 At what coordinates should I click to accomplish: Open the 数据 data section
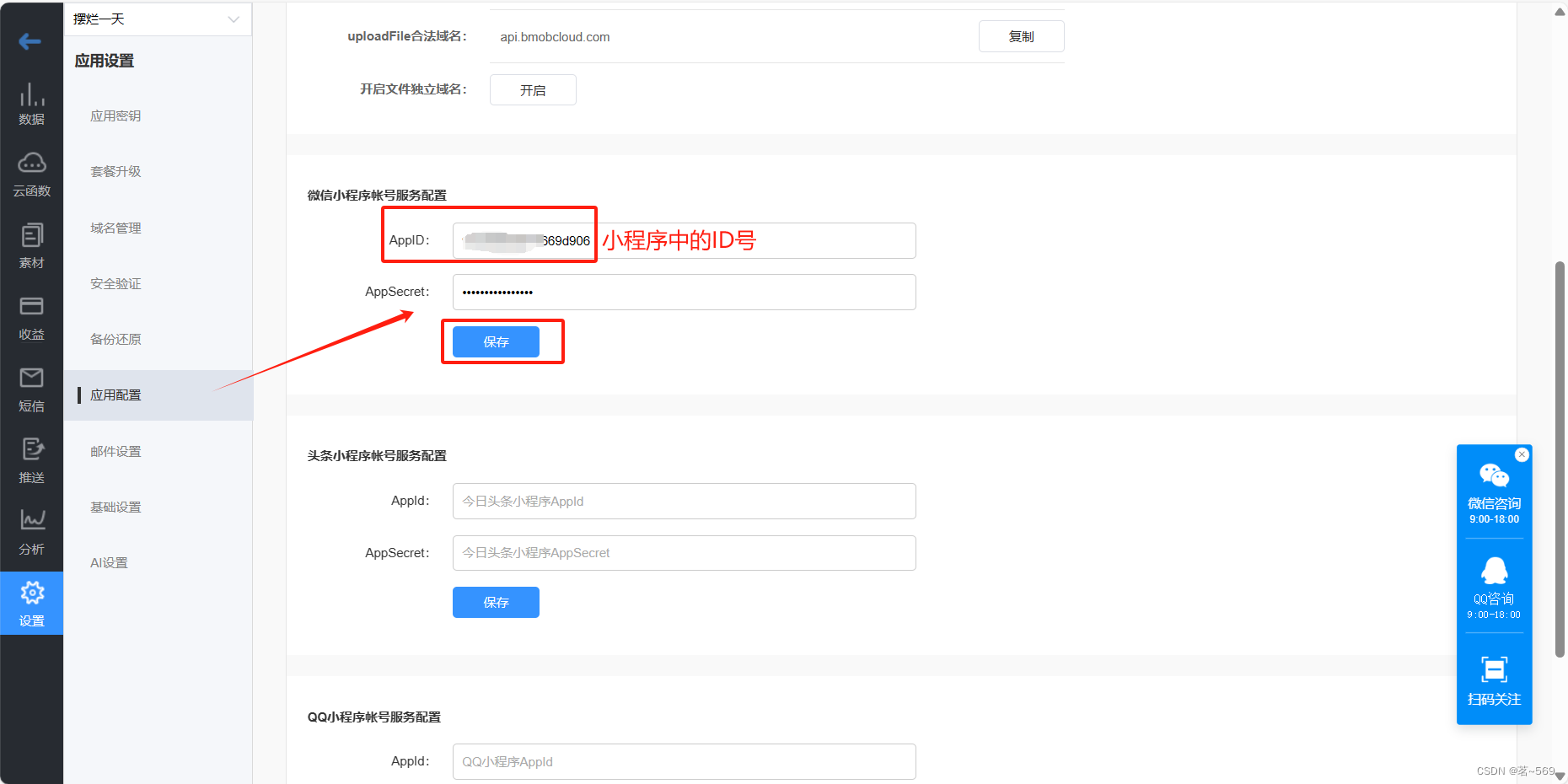pos(31,105)
